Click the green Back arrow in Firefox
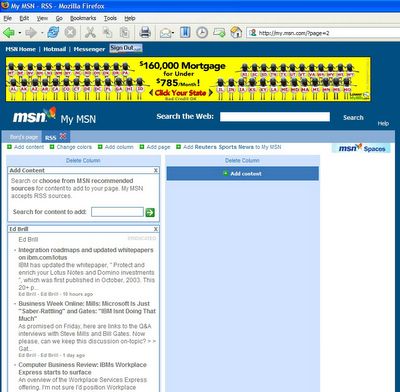Image resolution: width=400 pixels, height=392 pixels. [x=9, y=33]
